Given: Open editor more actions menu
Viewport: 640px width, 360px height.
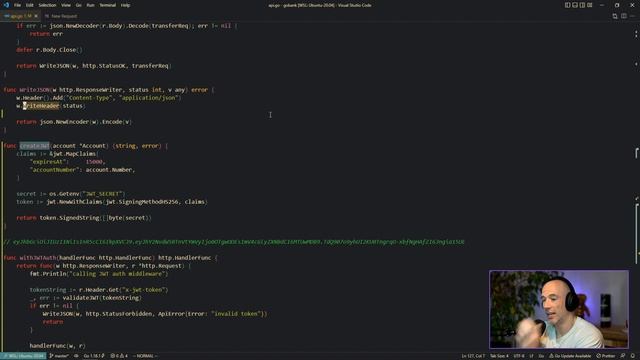Looking at the screenshot, I should [x=633, y=16].
